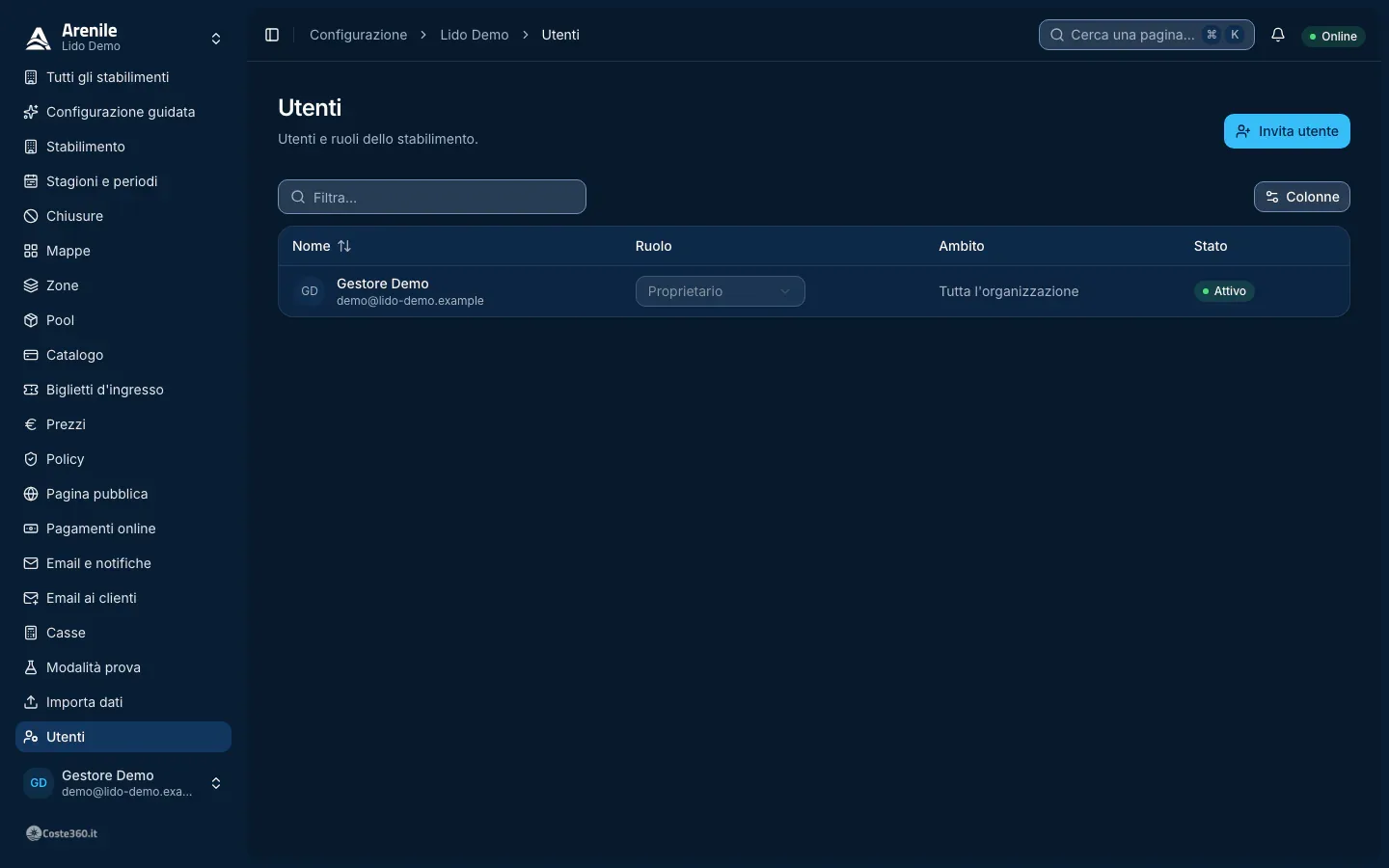Click the Modalità prova flask icon
Viewport: 1389px width, 868px height.
point(31,667)
